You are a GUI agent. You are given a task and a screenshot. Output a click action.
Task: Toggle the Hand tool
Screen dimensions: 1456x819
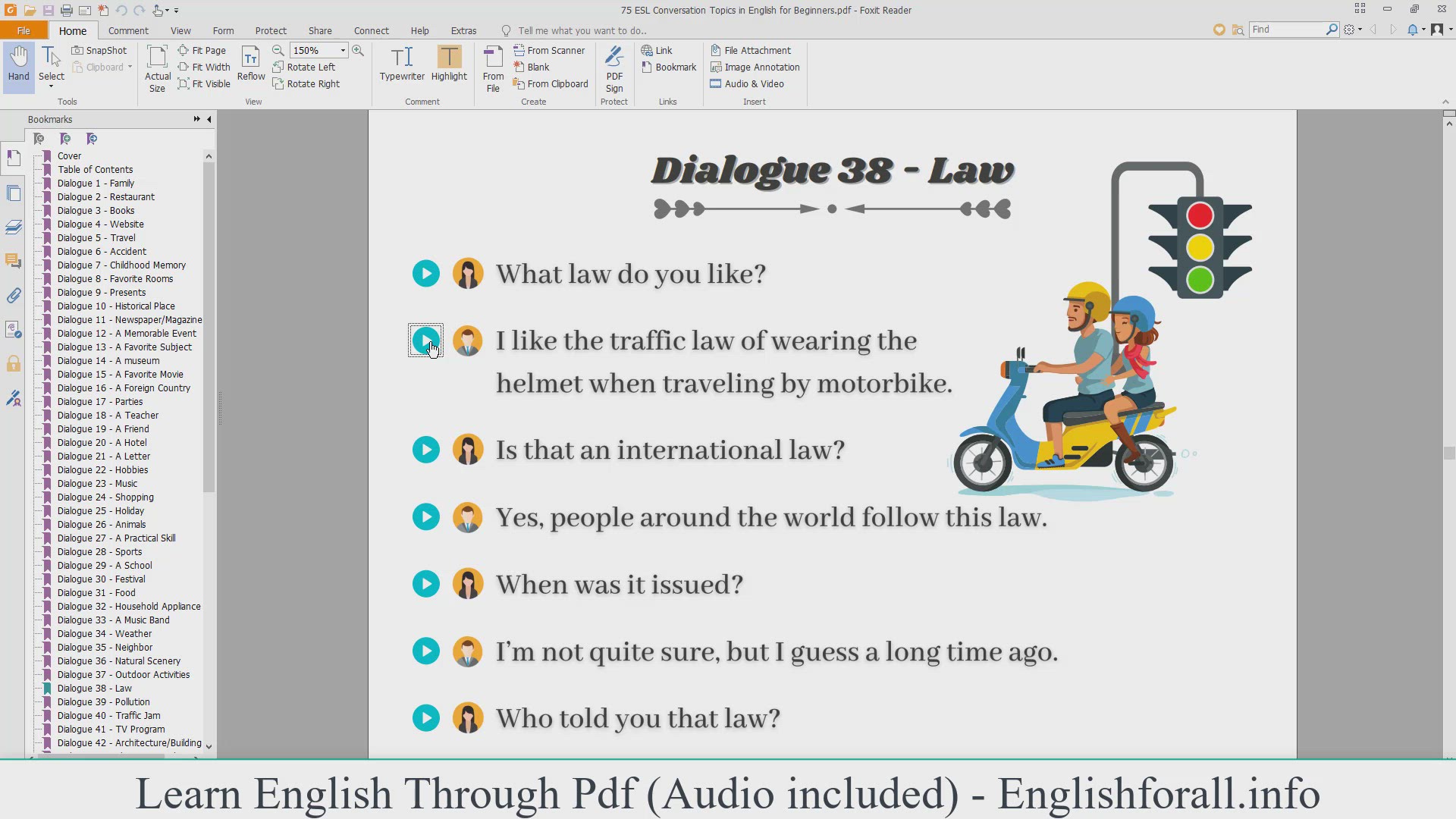[18, 64]
